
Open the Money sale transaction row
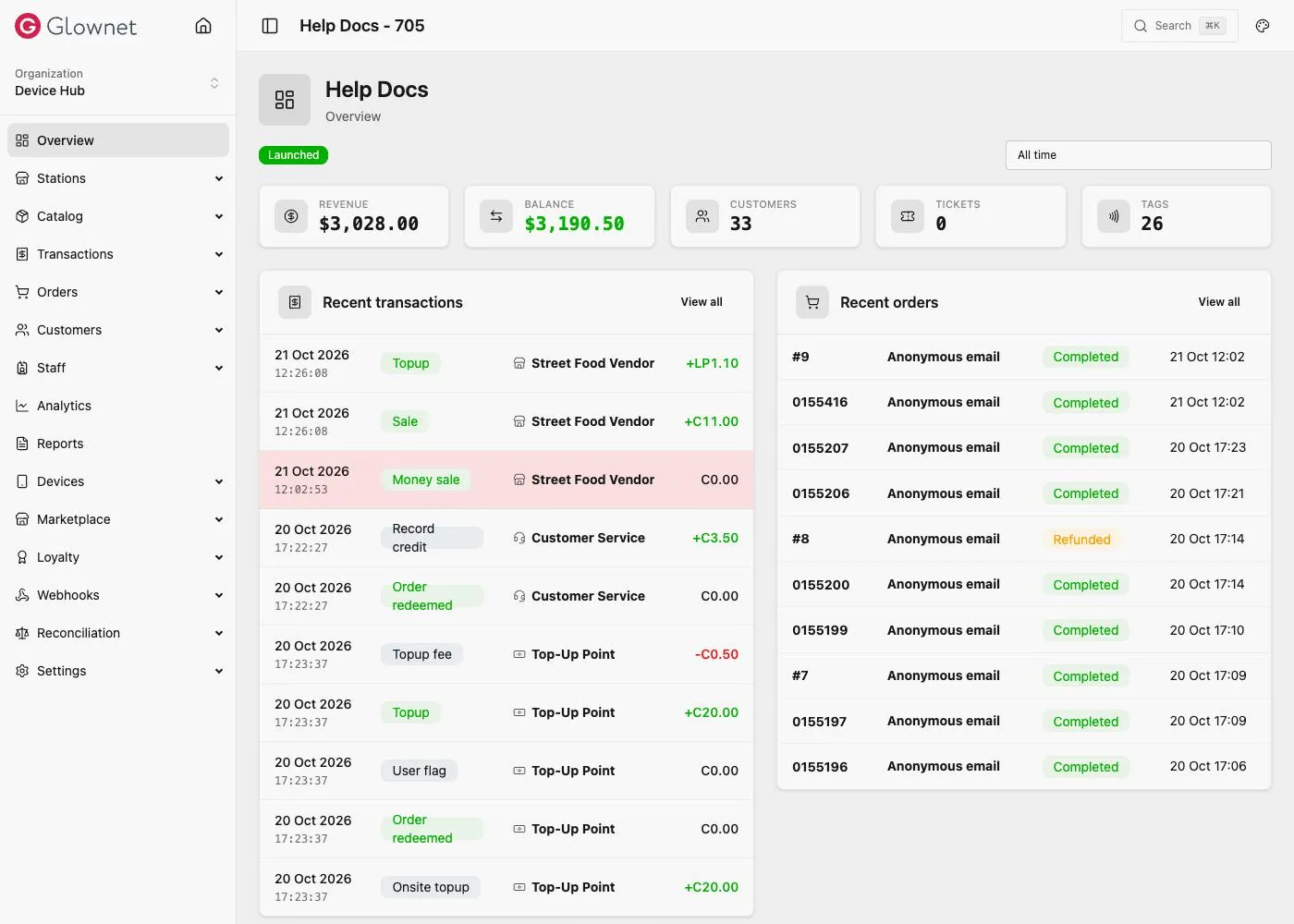[507, 480]
